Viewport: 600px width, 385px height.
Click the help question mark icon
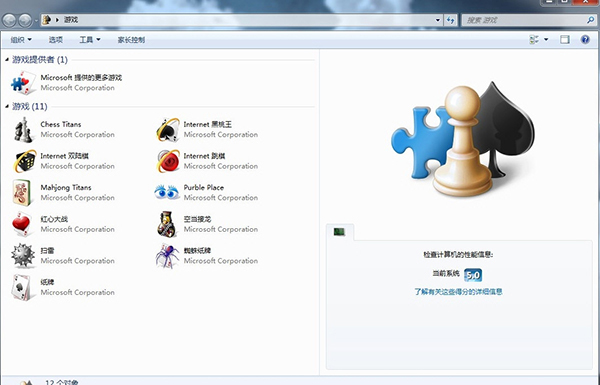(x=585, y=39)
